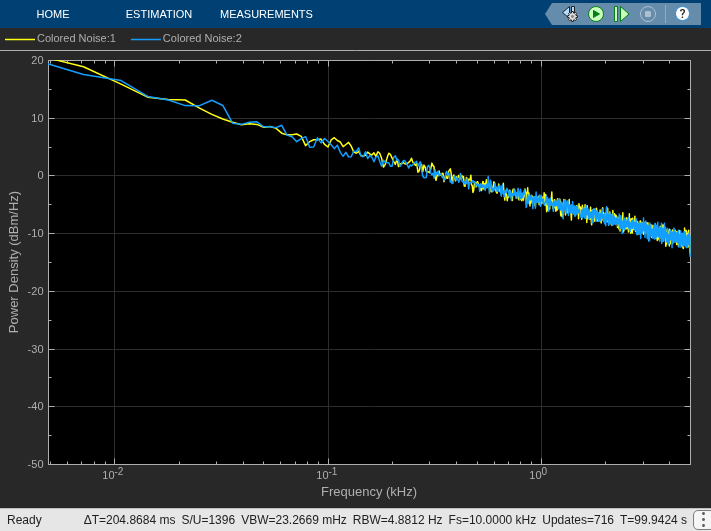Select the MEASUREMENTS tab
Viewport: 711px width, 531px height.
pyautogui.click(x=266, y=14)
